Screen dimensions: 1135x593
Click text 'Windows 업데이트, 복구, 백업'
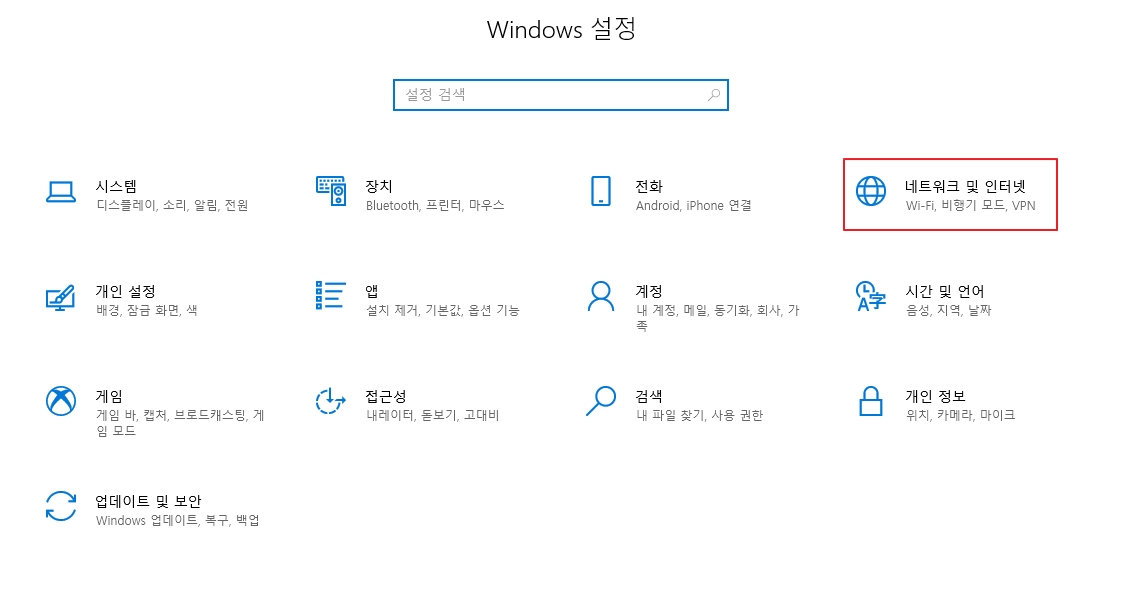[x=178, y=521]
